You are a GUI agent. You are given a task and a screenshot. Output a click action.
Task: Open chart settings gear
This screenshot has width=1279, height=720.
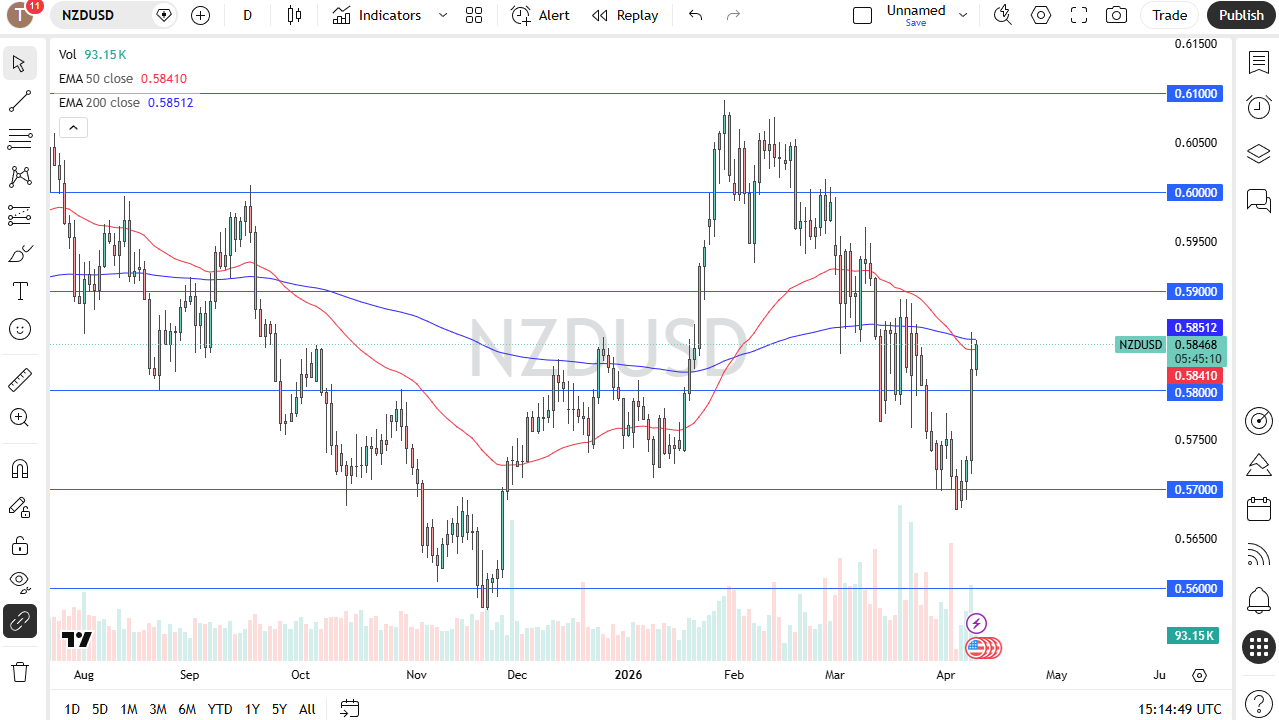[1040, 15]
